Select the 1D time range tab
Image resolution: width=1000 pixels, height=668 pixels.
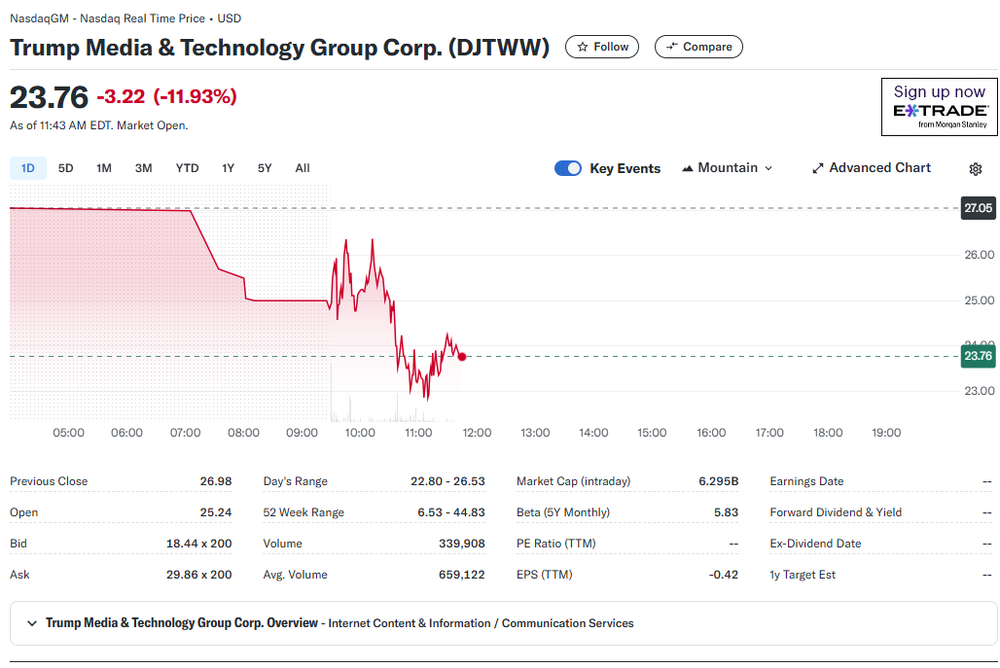tap(28, 168)
